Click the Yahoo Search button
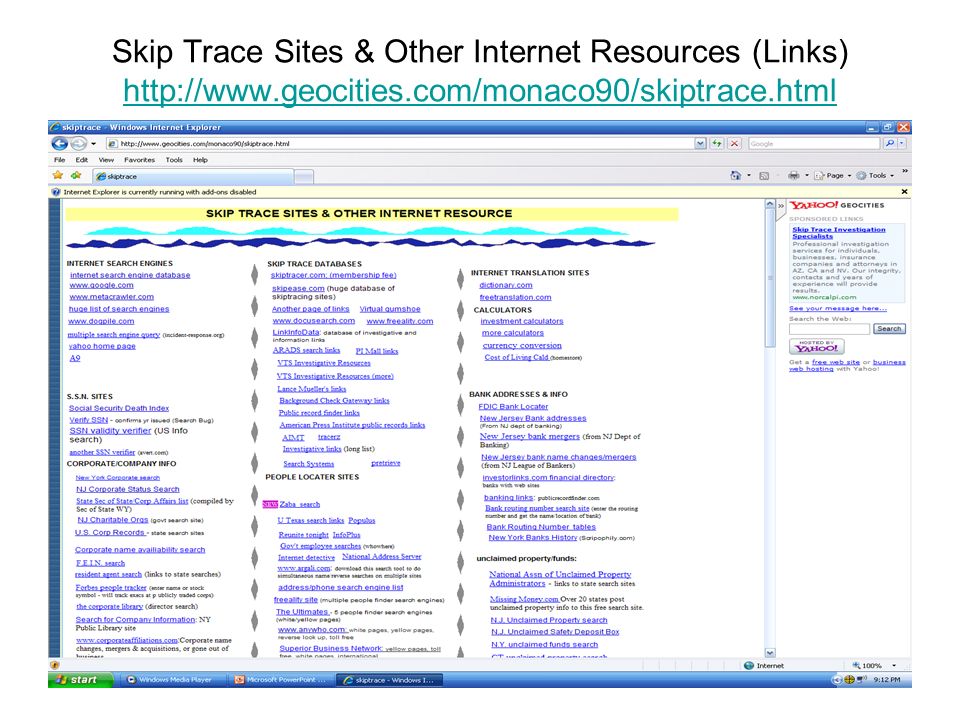 click(889, 329)
